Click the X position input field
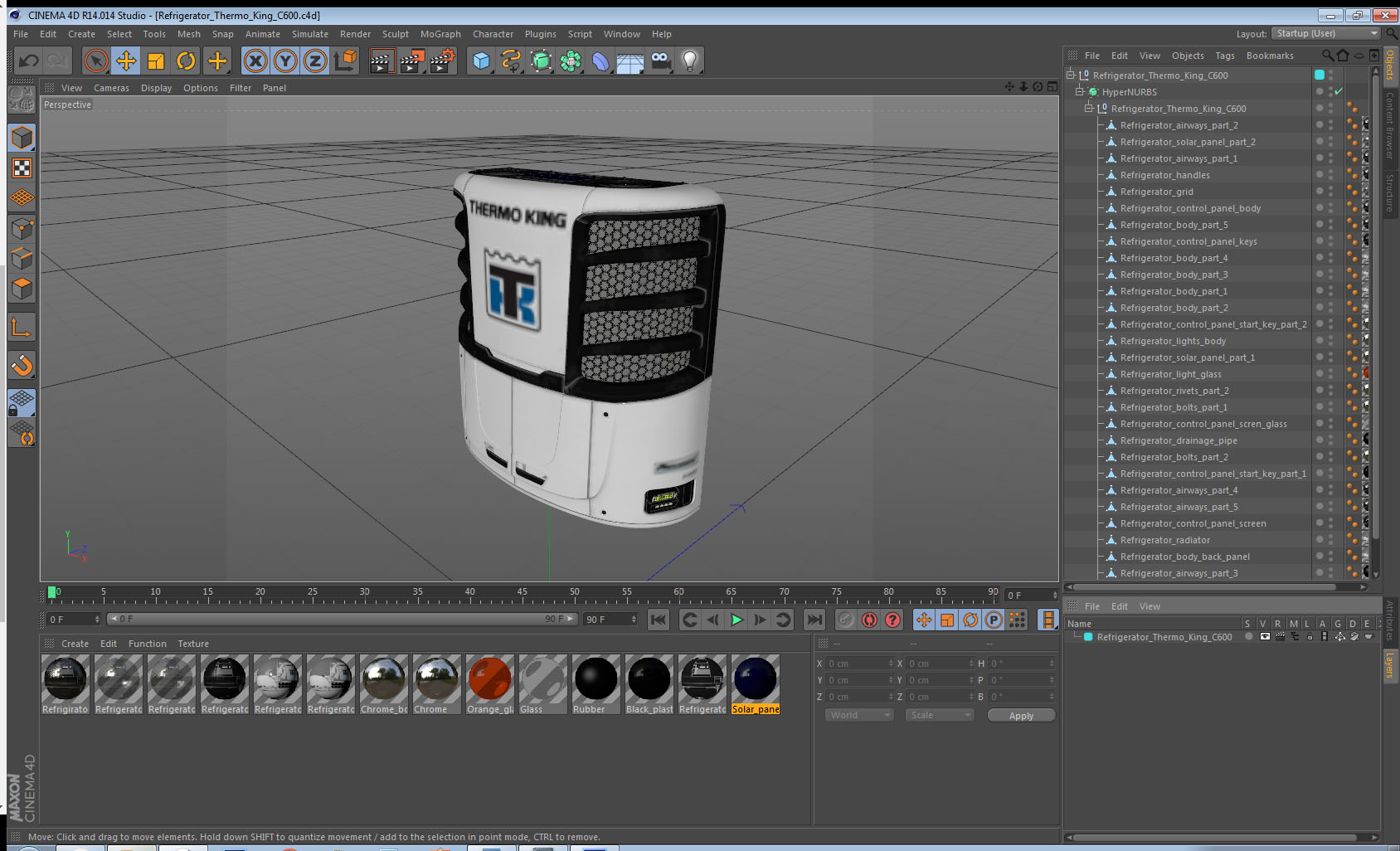This screenshot has width=1400, height=851. (859, 664)
